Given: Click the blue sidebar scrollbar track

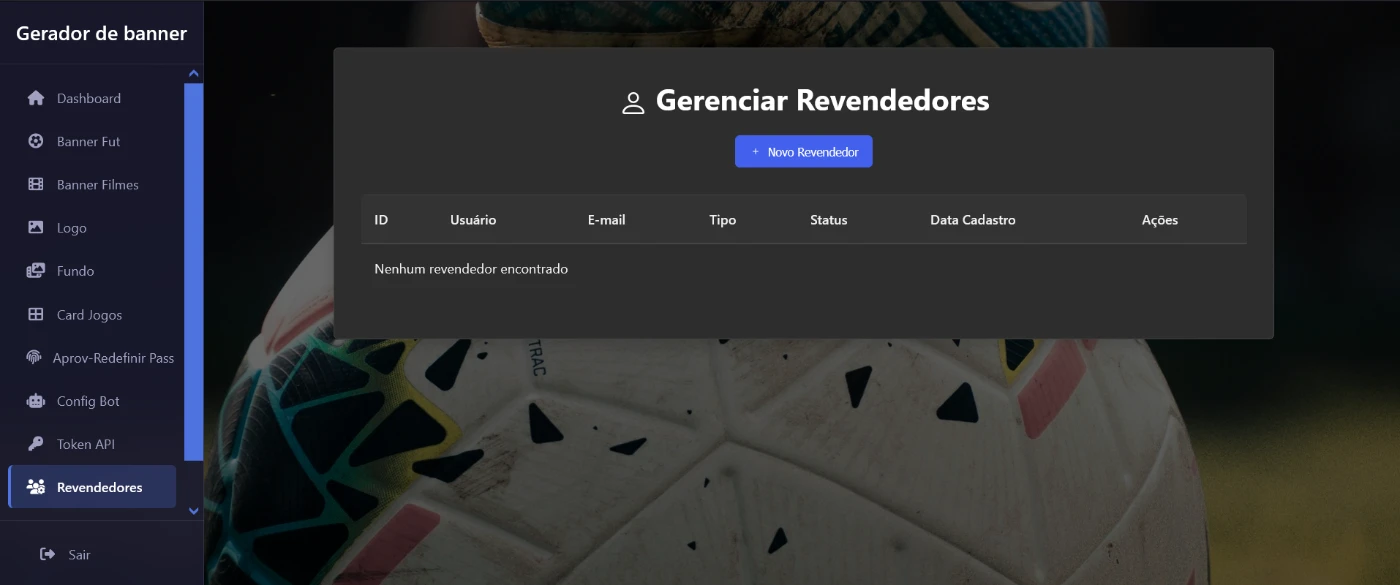Looking at the screenshot, I should click(x=194, y=270).
